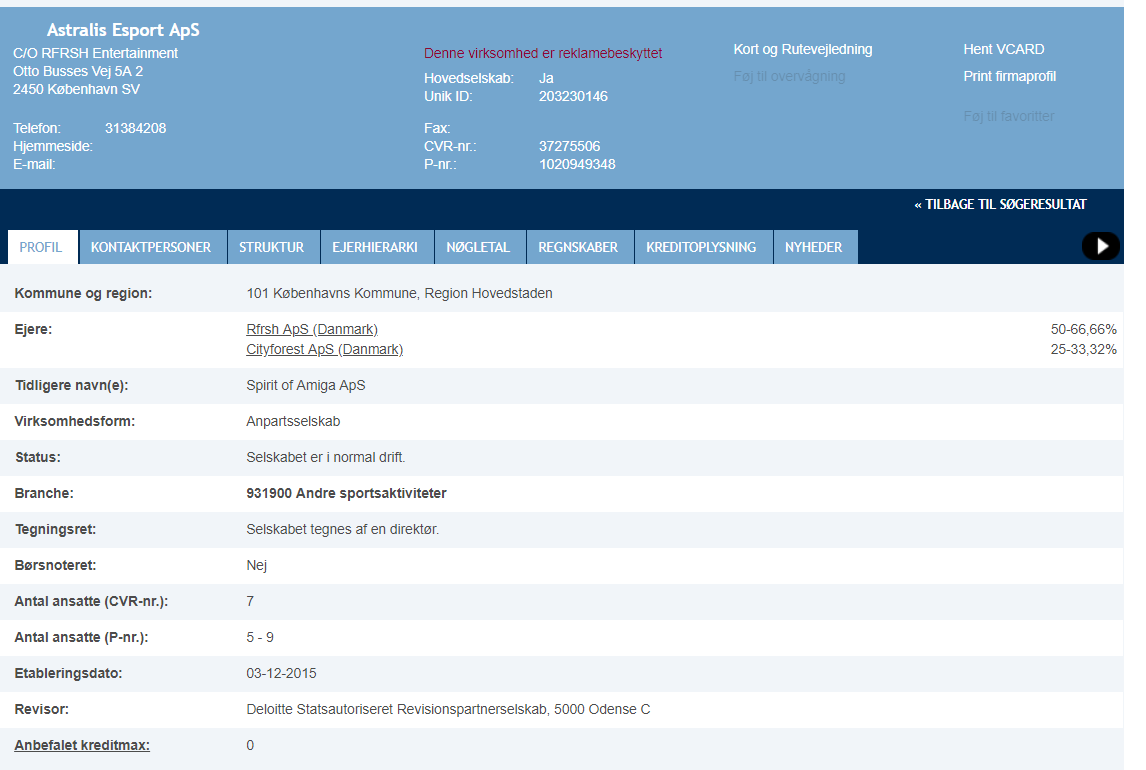
Task: Click C/O RFRSH Entertainment line
Action: [x=95, y=53]
